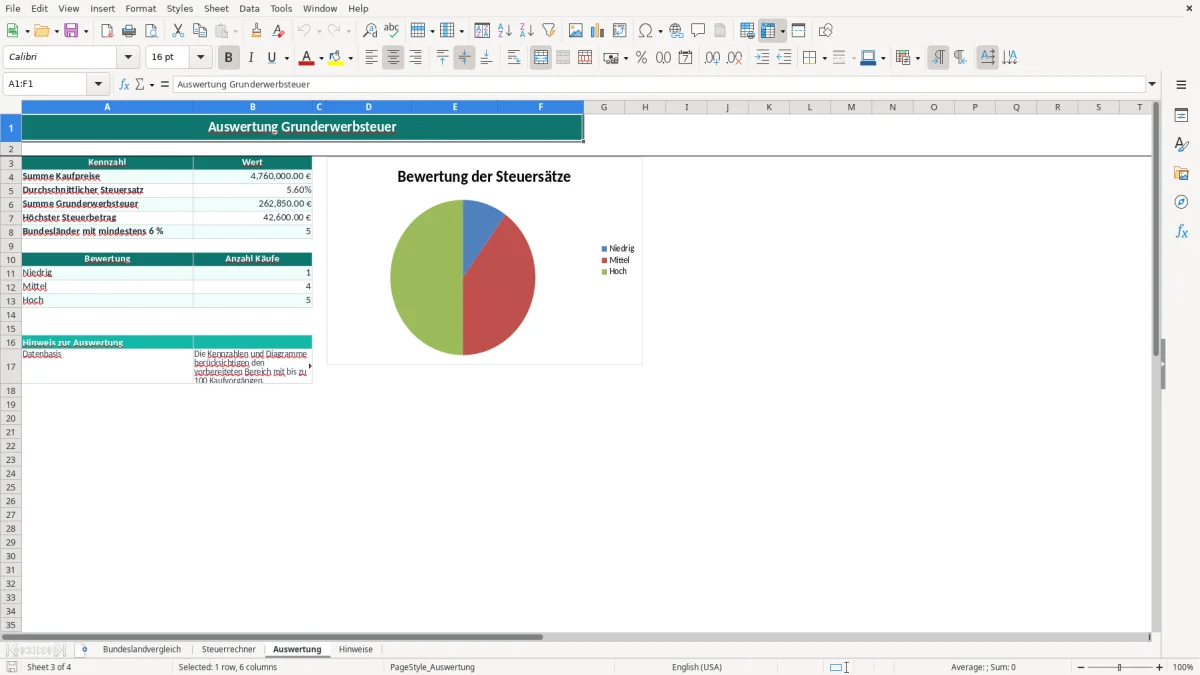This screenshot has height=675, width=1200.
Task: Expand the formula bar with the arrow
Action: point(1152,85)
